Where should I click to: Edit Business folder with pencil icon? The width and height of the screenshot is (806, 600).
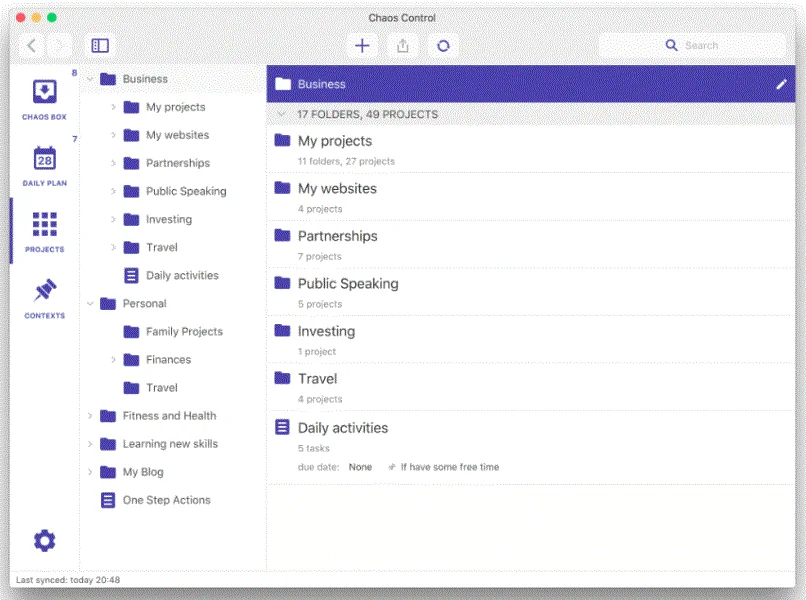tap(781, 84)
